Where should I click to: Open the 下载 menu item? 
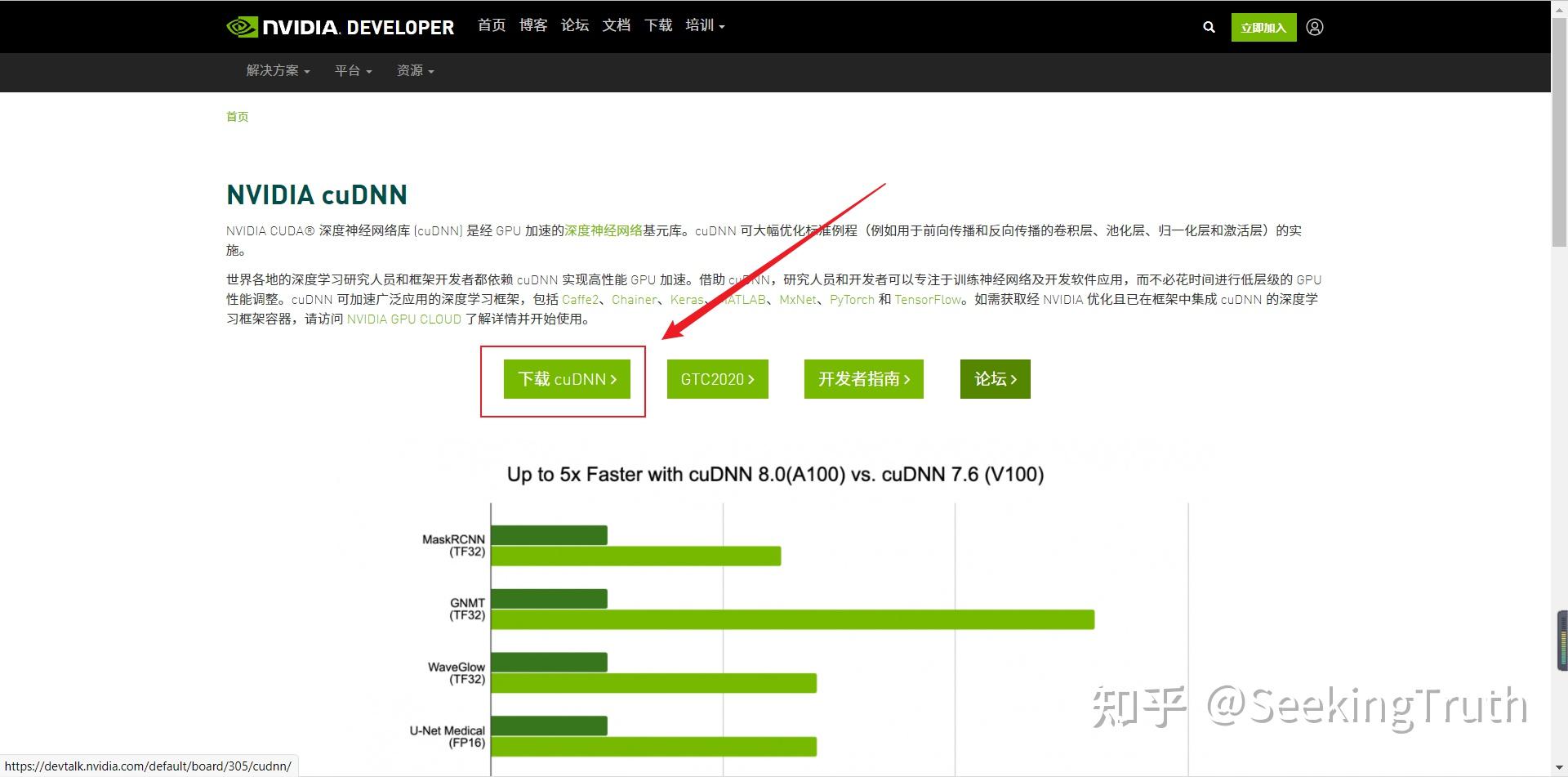(x=657, y=25)
